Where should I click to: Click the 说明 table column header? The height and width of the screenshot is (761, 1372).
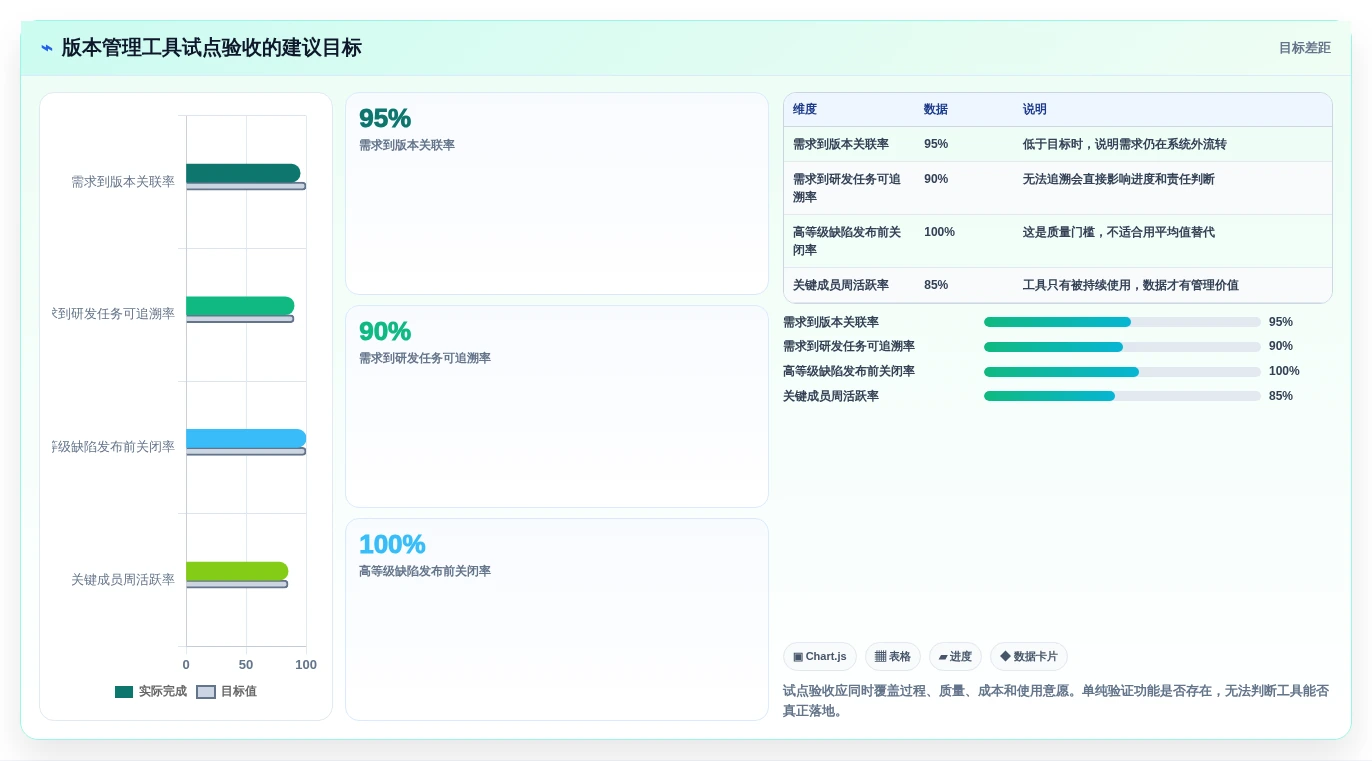click(x=1035, y=110)
